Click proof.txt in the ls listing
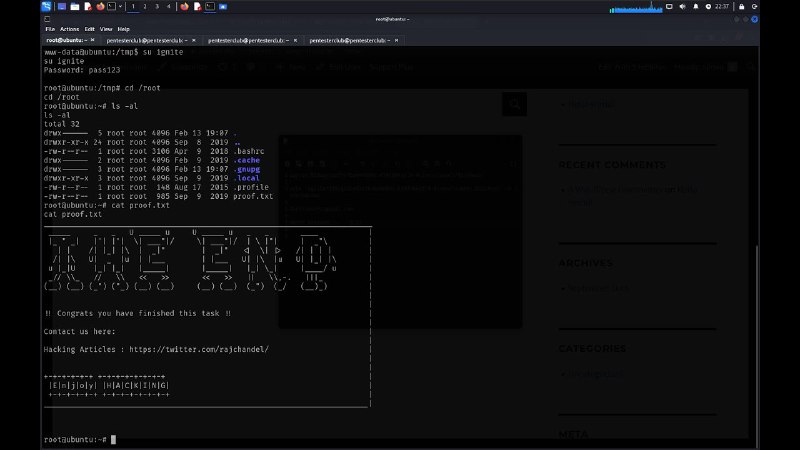 tap(253, 196)
